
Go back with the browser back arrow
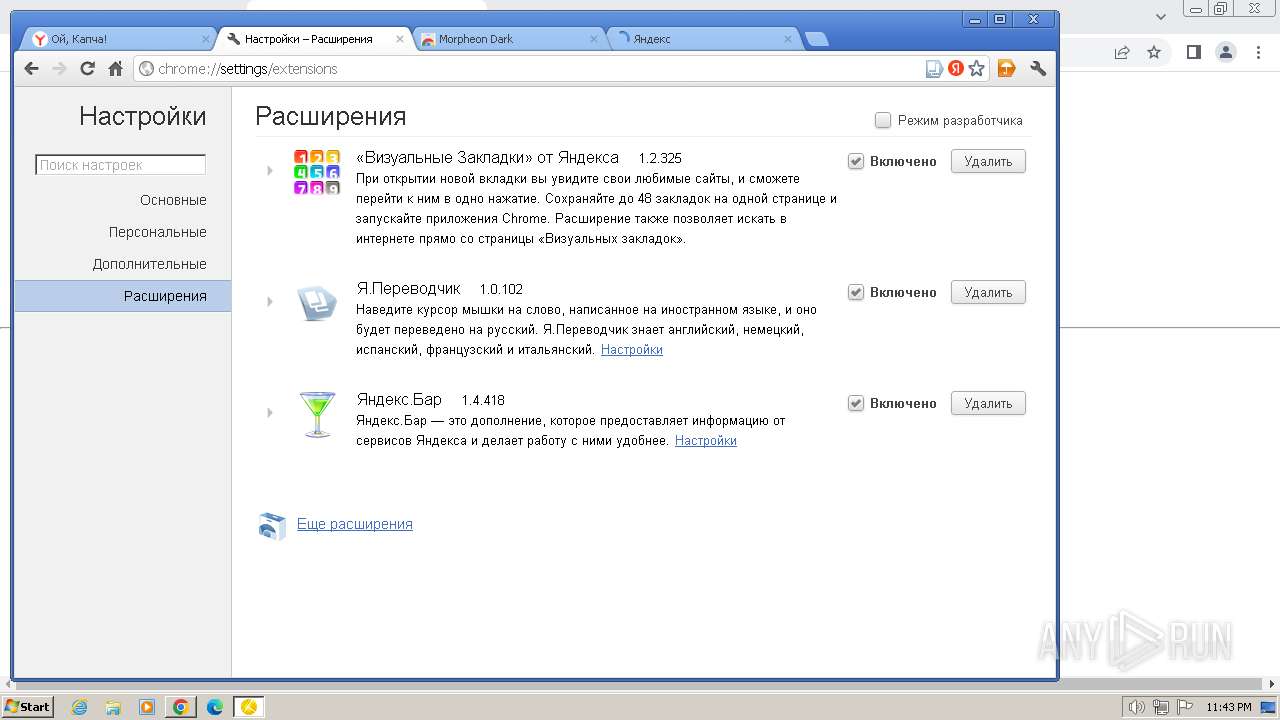(x=31, y=68)
